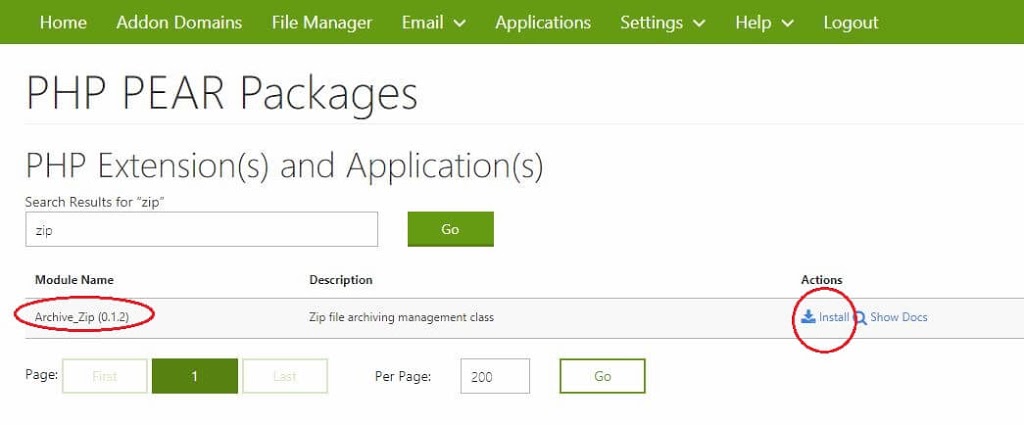1024x425 pixels.
Task: Open the Show Docs text link
Action: point(898,317)
